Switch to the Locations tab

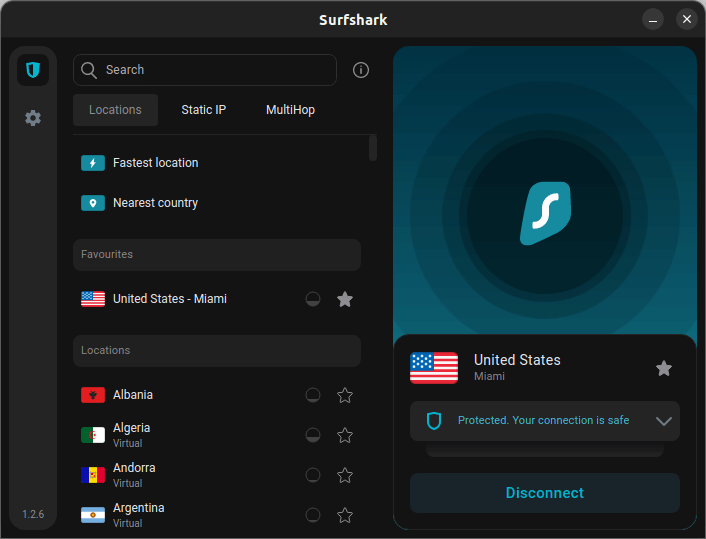[x=115, y=110]
